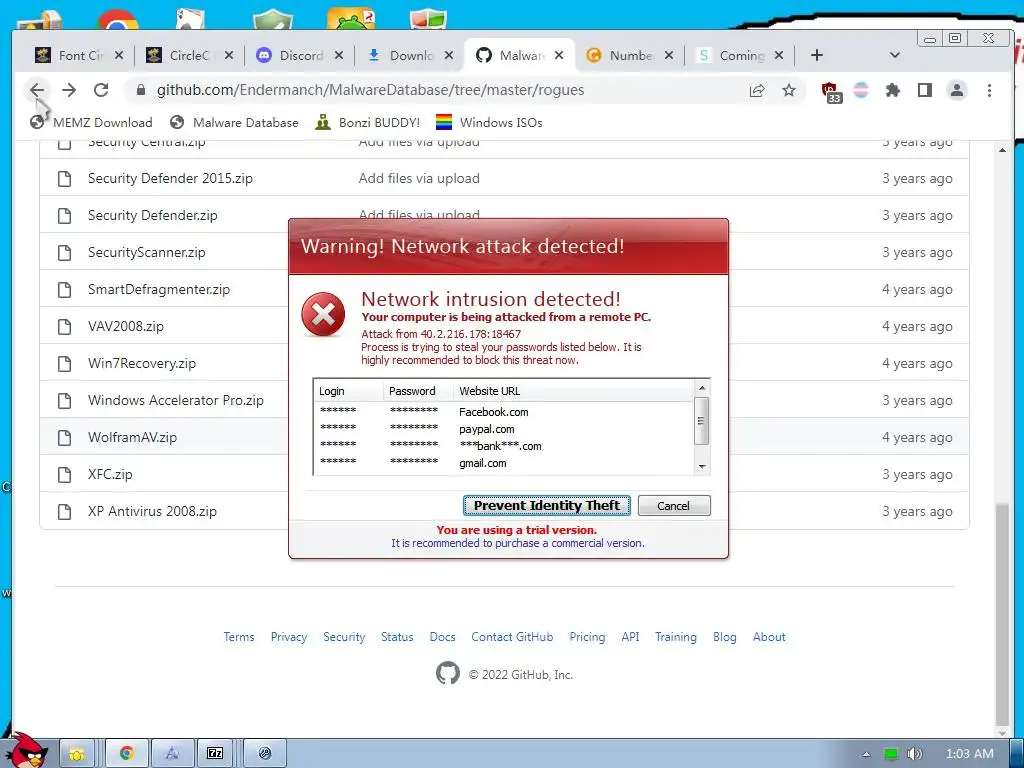Open Malware Database bookmark
The width and height of the screenshot is (1024, 768).
(x=234, y=123)
